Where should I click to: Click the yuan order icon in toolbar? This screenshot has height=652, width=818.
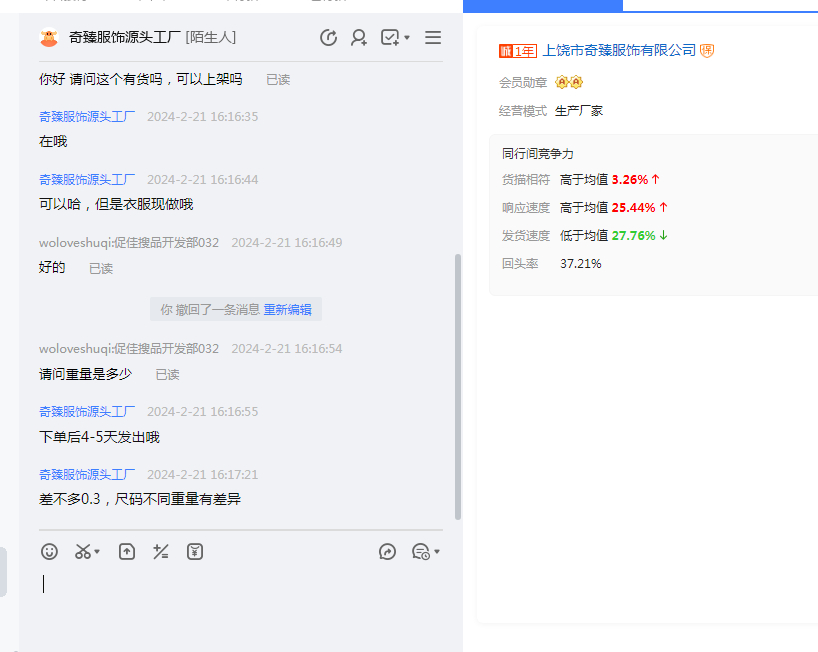point(195,551)
